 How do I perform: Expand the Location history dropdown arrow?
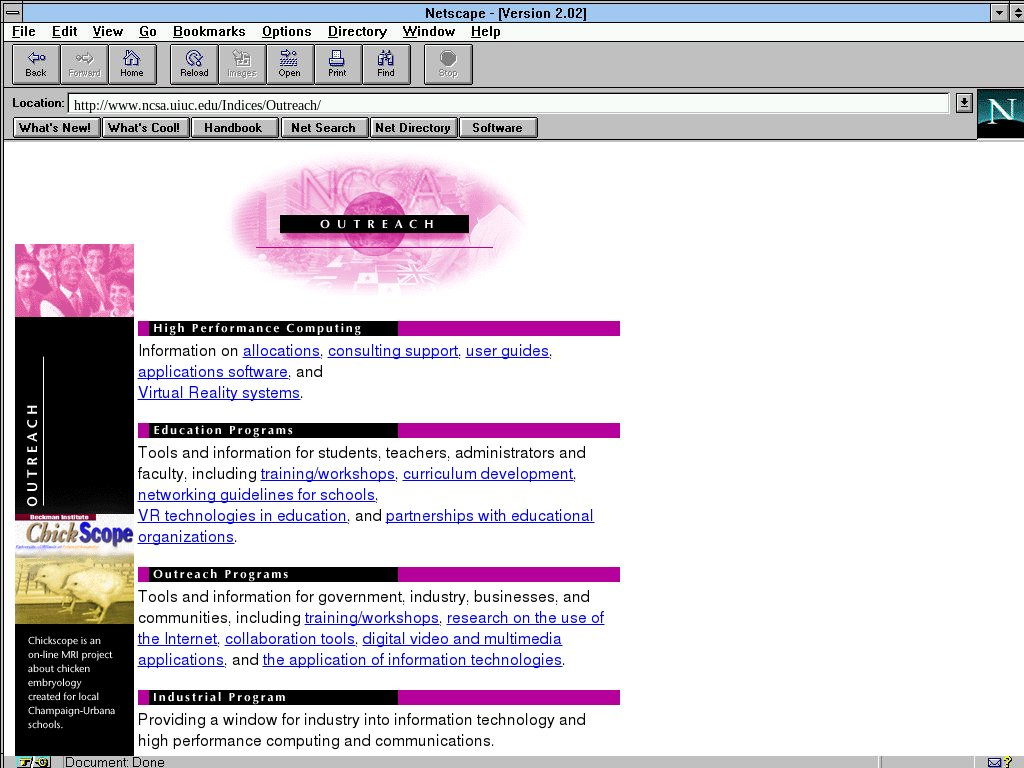pos(964,103)
